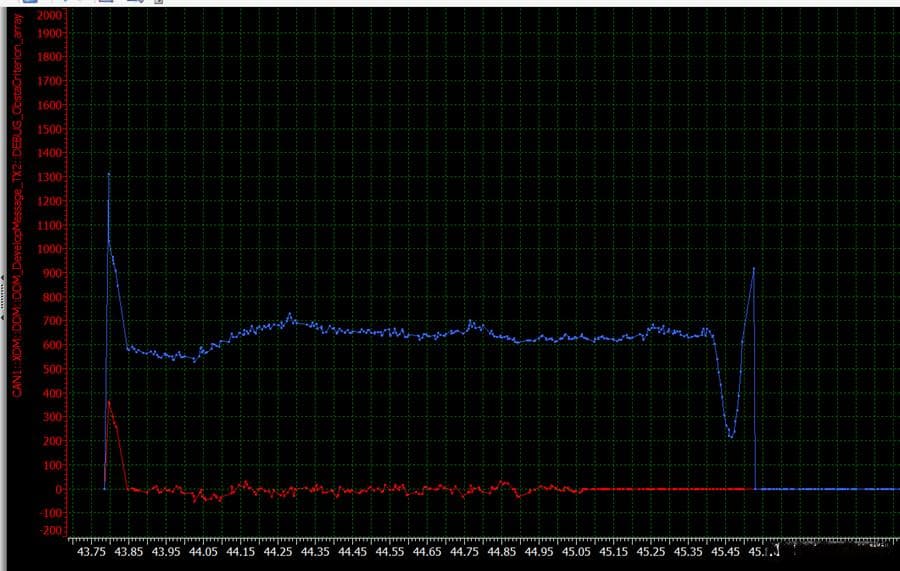Viewport: 900px width, 571px height.
Task: Click the 1500 y-axis label
Action: (x=49, y=130)
